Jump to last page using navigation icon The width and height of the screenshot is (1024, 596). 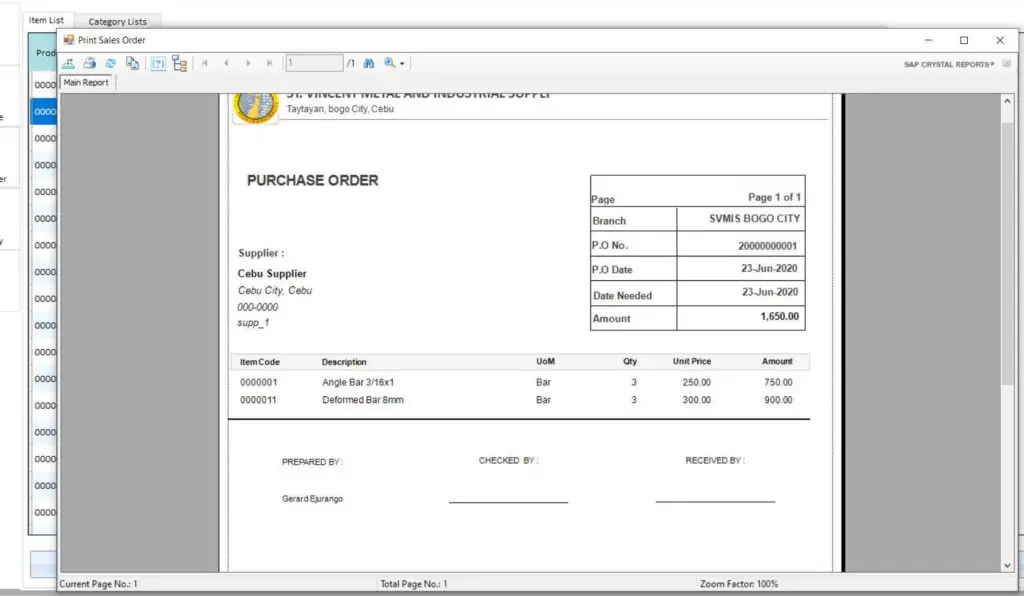(269, 63)
